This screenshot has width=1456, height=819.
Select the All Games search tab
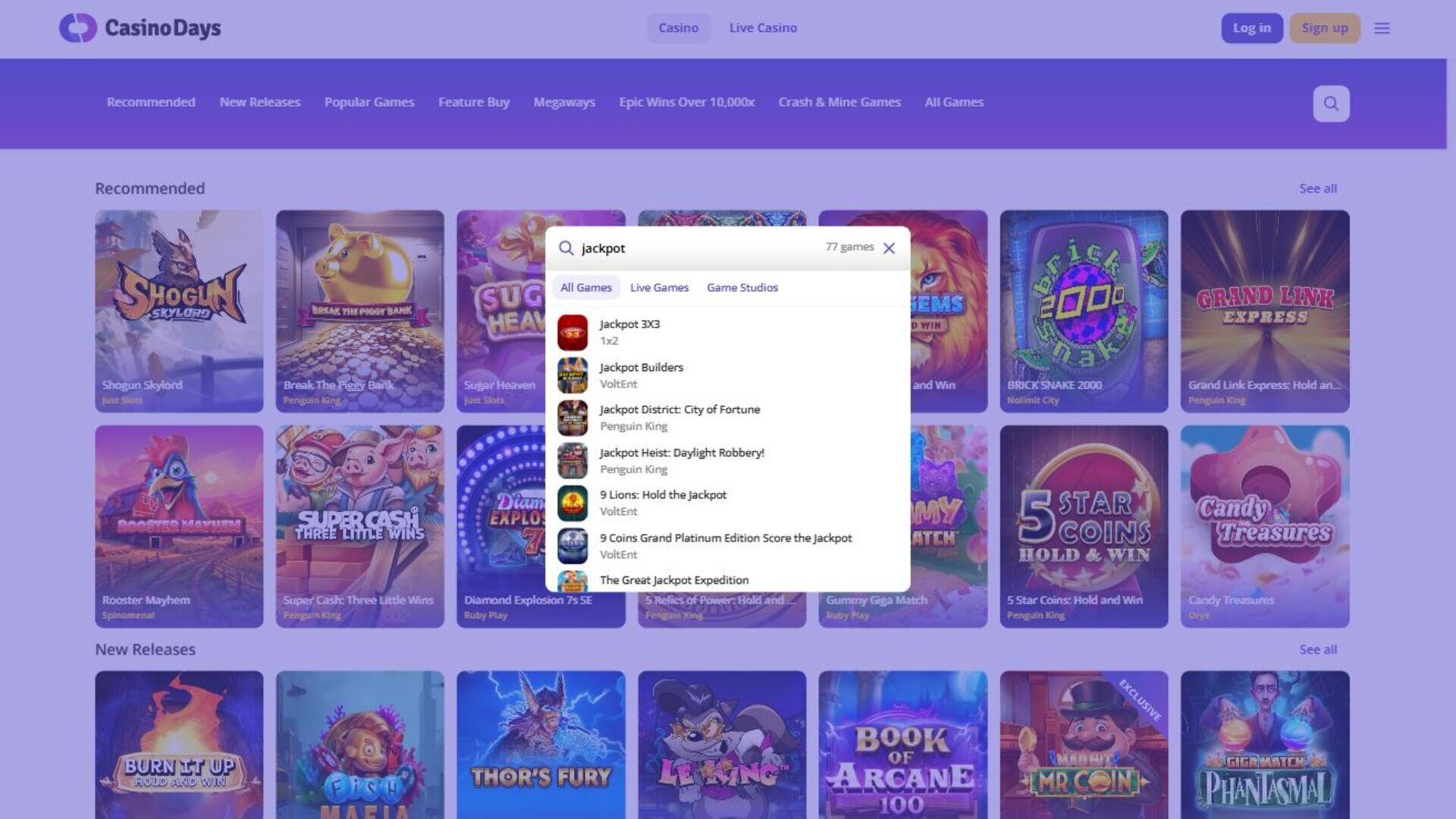(x=585, y=287)
